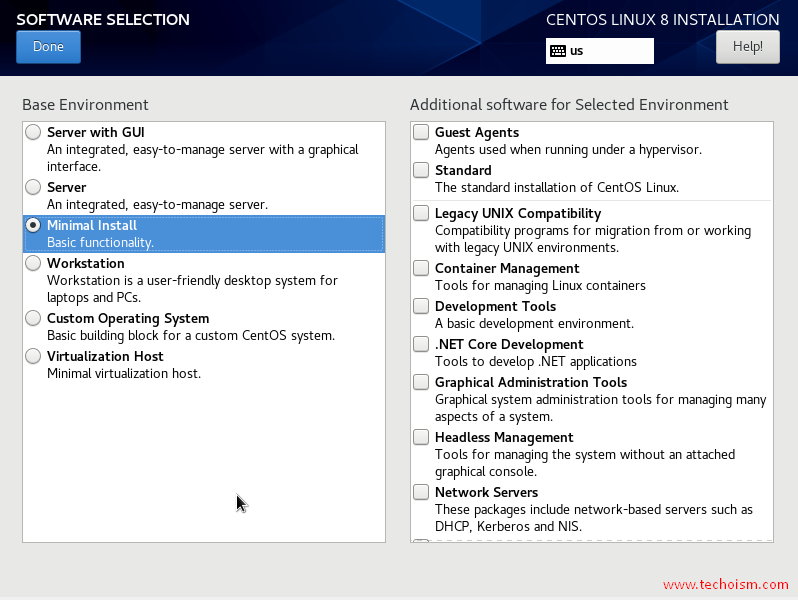Enable Container Management checkbox
The image size is (798, 600).
point(421,268)
